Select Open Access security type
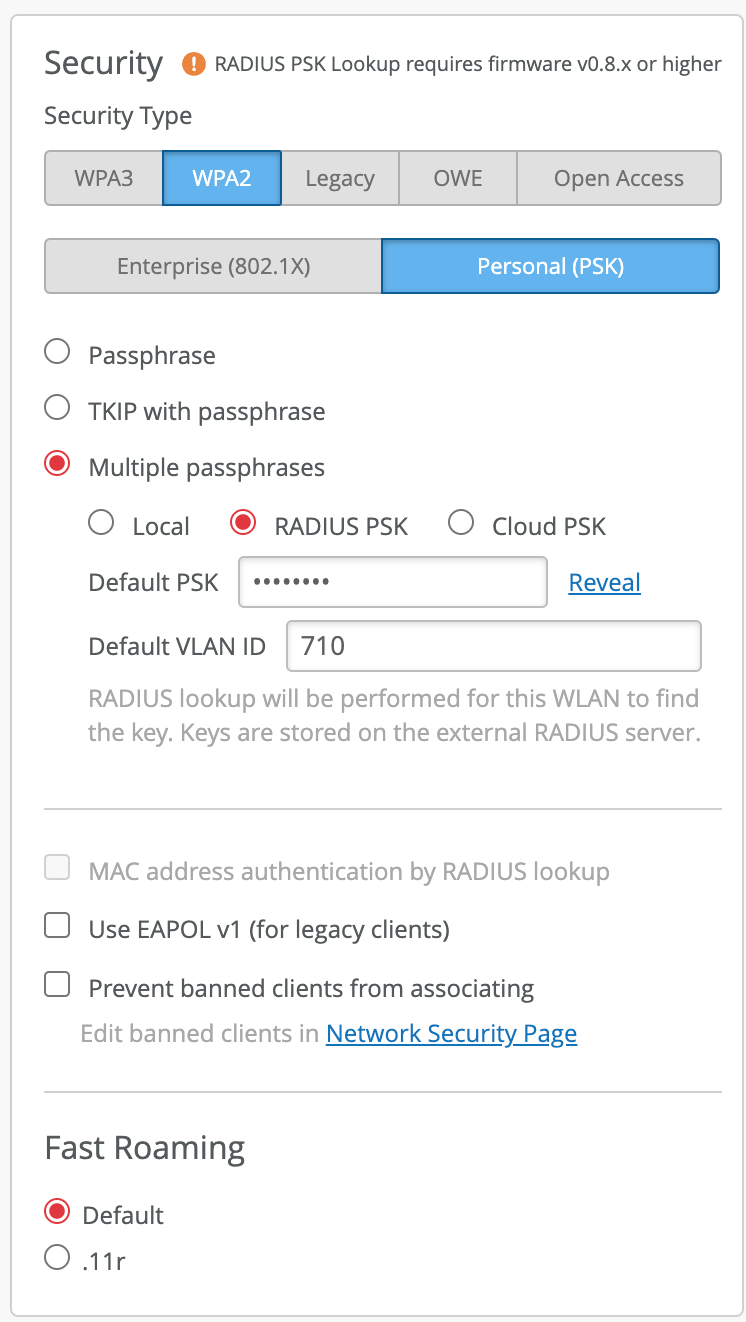 point(619,179)
